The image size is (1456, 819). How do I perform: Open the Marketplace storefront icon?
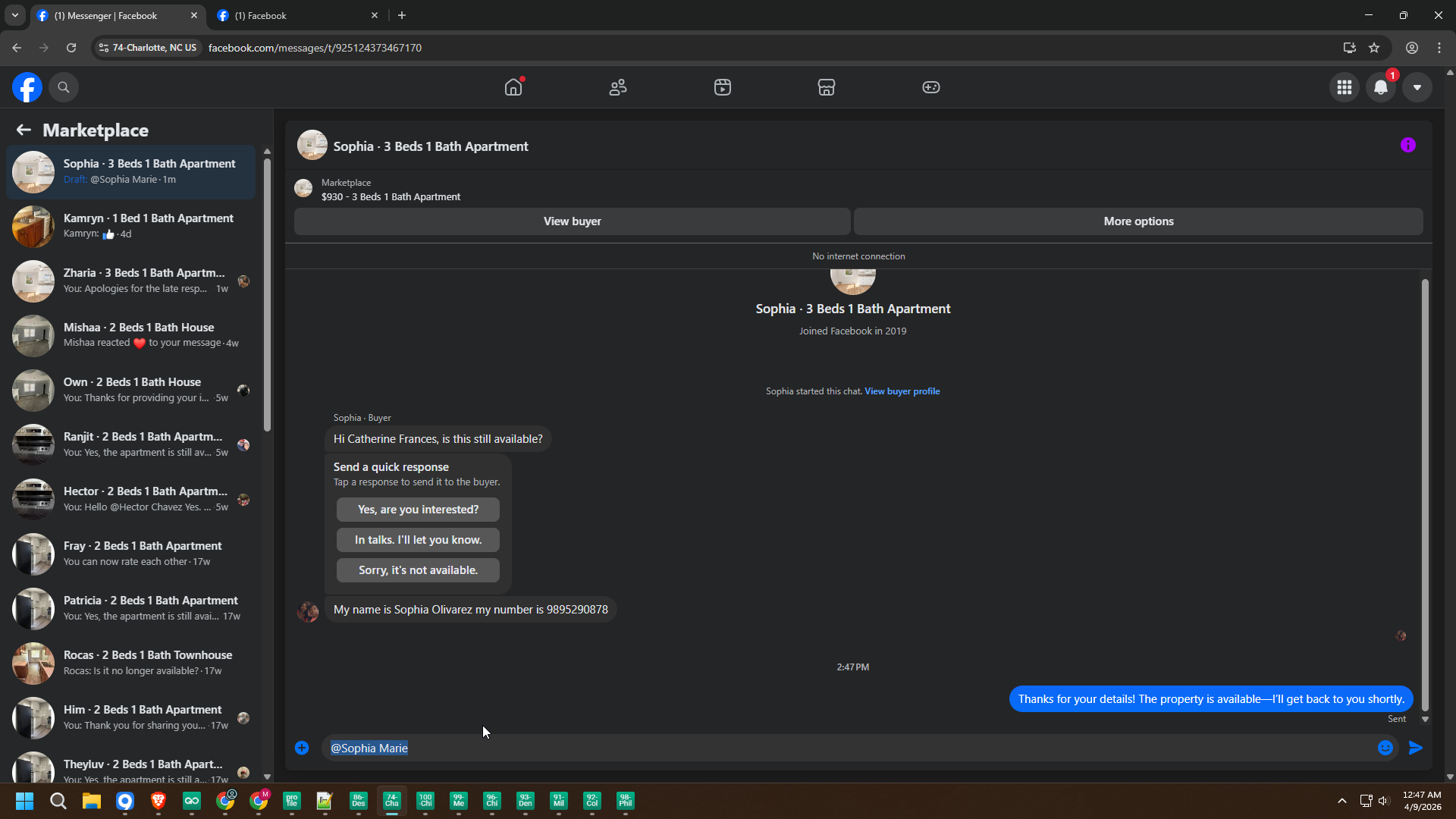(x=826, y=87)
